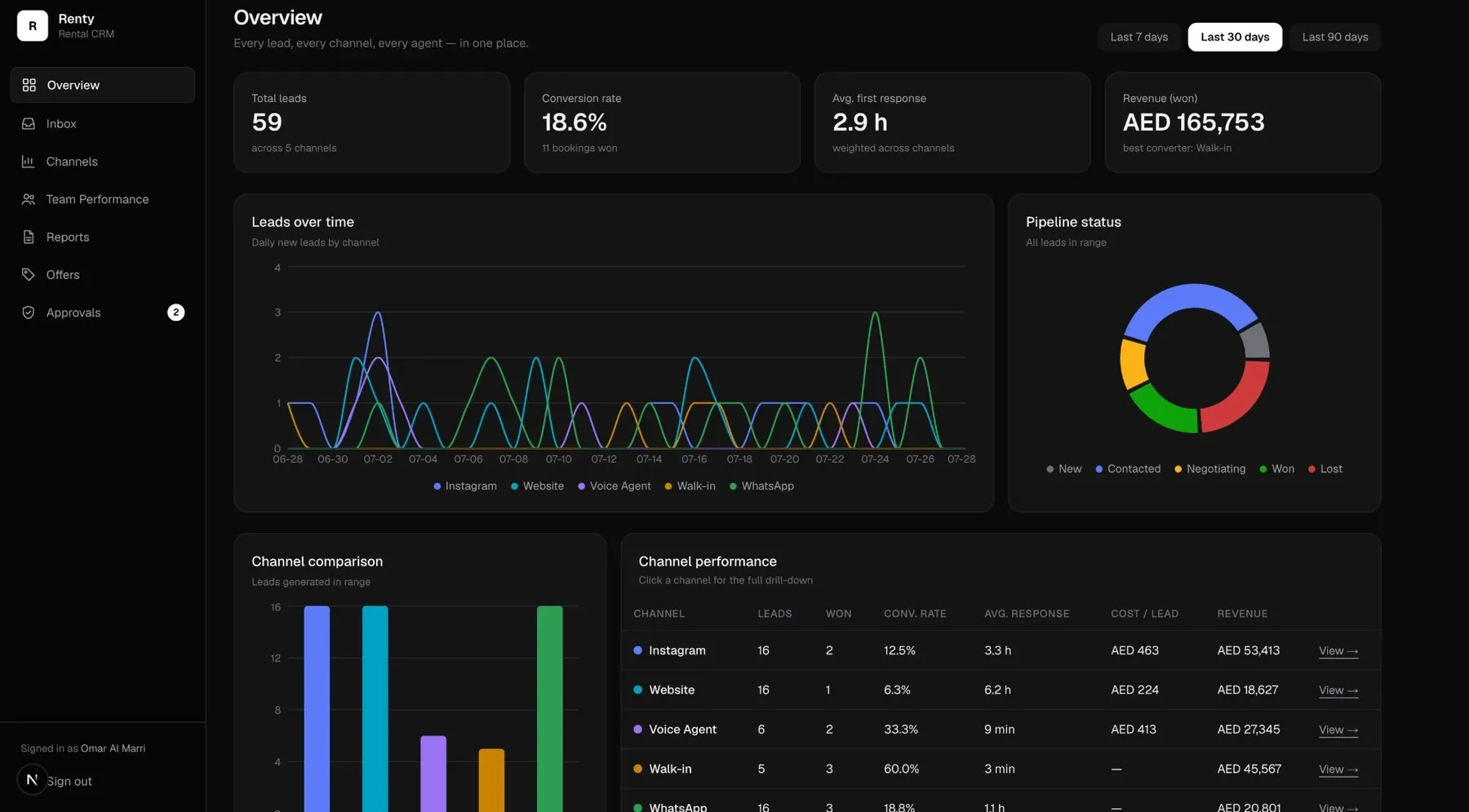1469x812 pixels.
Task: Click the Walk-in row channel name
Action: tap(670, 769)
